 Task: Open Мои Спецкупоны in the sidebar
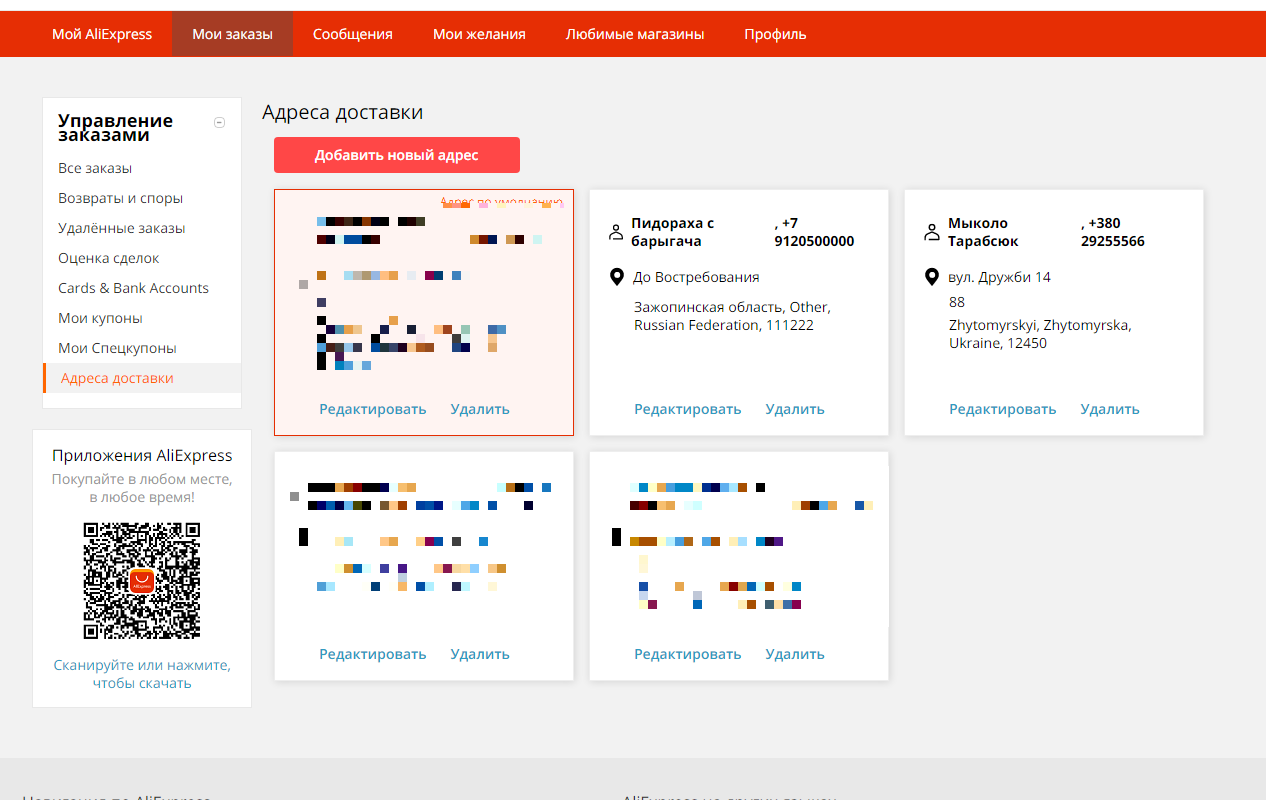117,348
